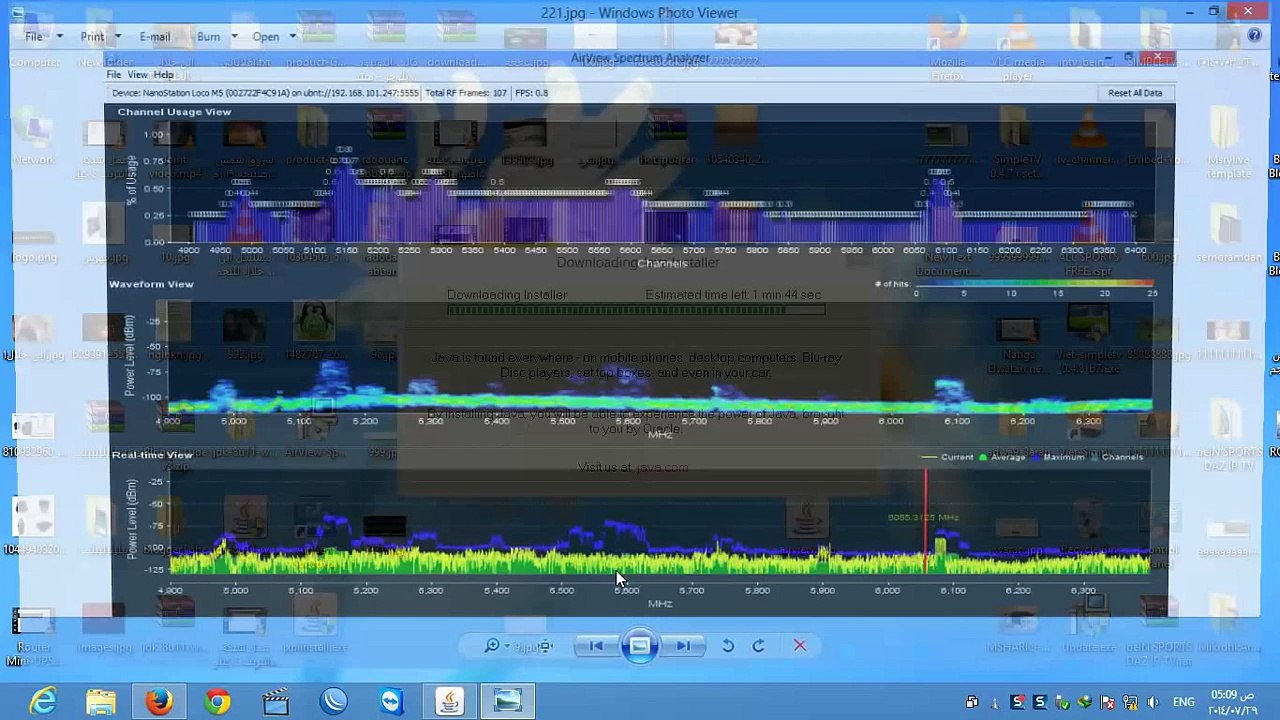
Task: Open Google Chrome from the taskbar
Action: coord(217,702)
